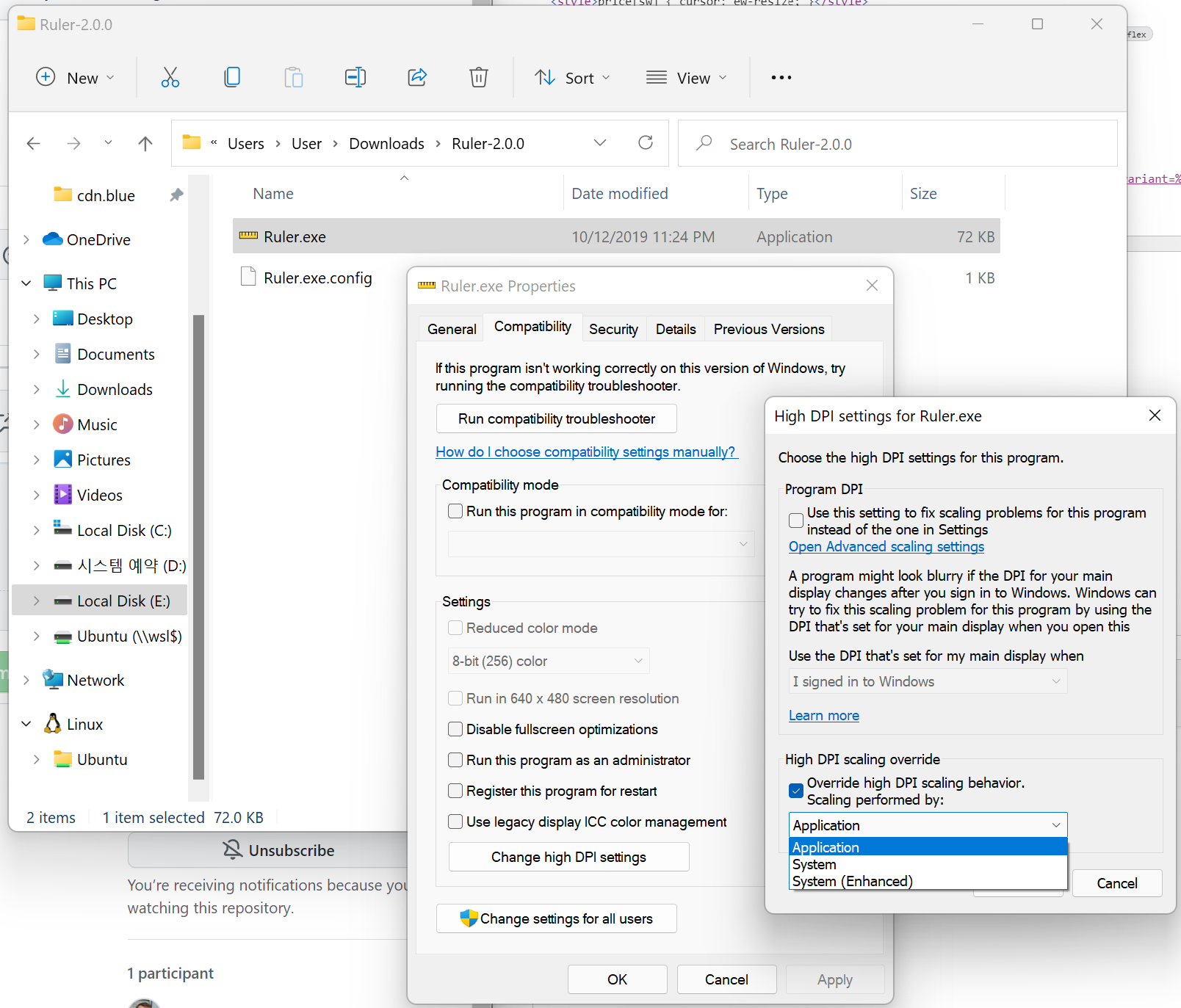Open the recent locations chevron dropdown
Image resolution: width=1181 pixels, height=1008 pixels.
[x=108, y=143]
